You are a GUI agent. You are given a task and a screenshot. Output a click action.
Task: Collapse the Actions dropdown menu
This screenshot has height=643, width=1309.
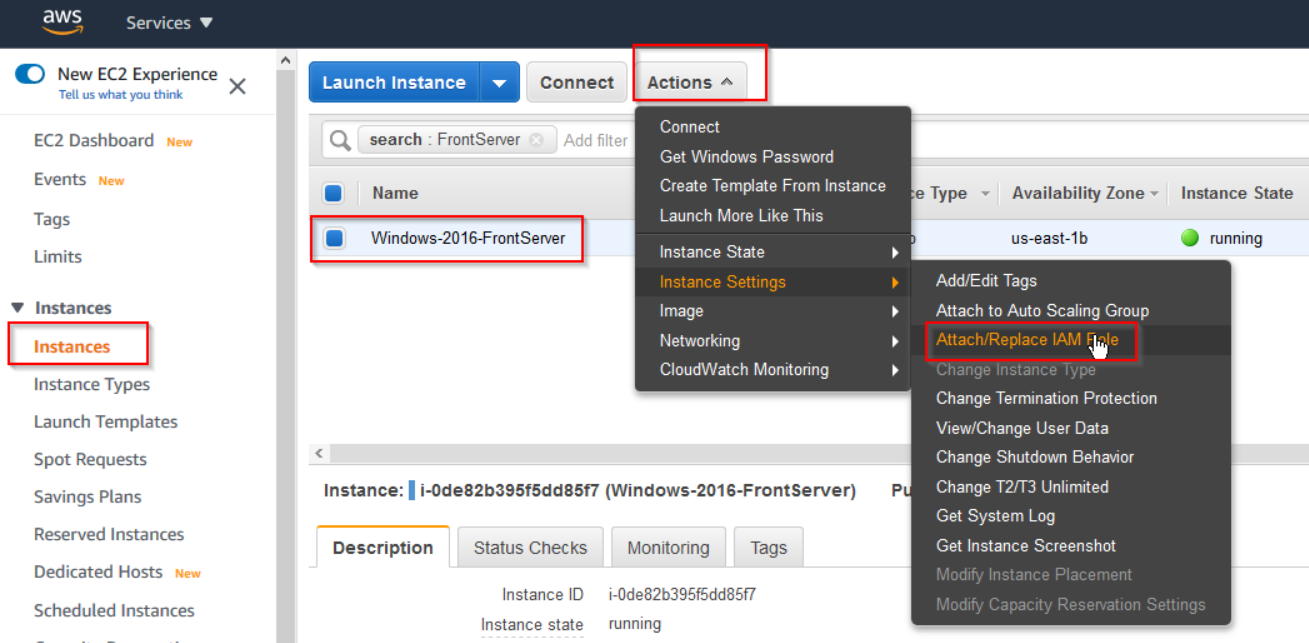[x=690, y=83]
